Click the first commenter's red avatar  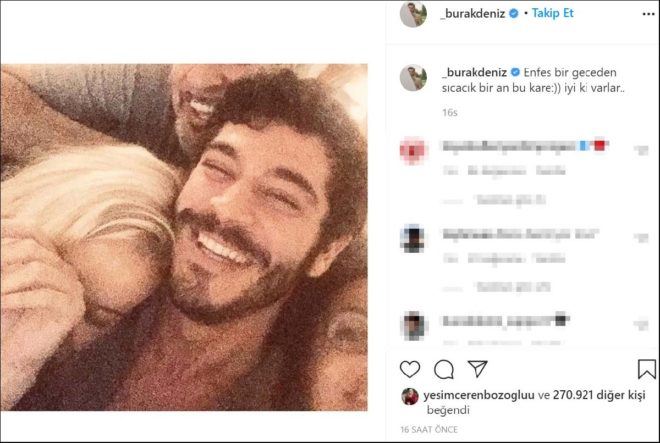pos(413,150)
